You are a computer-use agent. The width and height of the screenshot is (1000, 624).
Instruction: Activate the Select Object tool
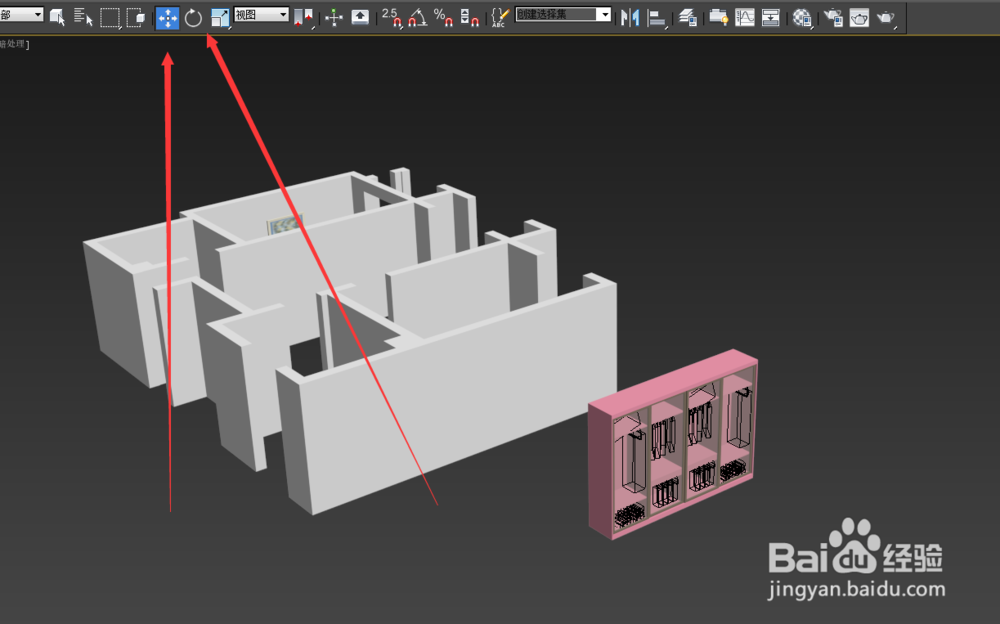tap(57, 17)
